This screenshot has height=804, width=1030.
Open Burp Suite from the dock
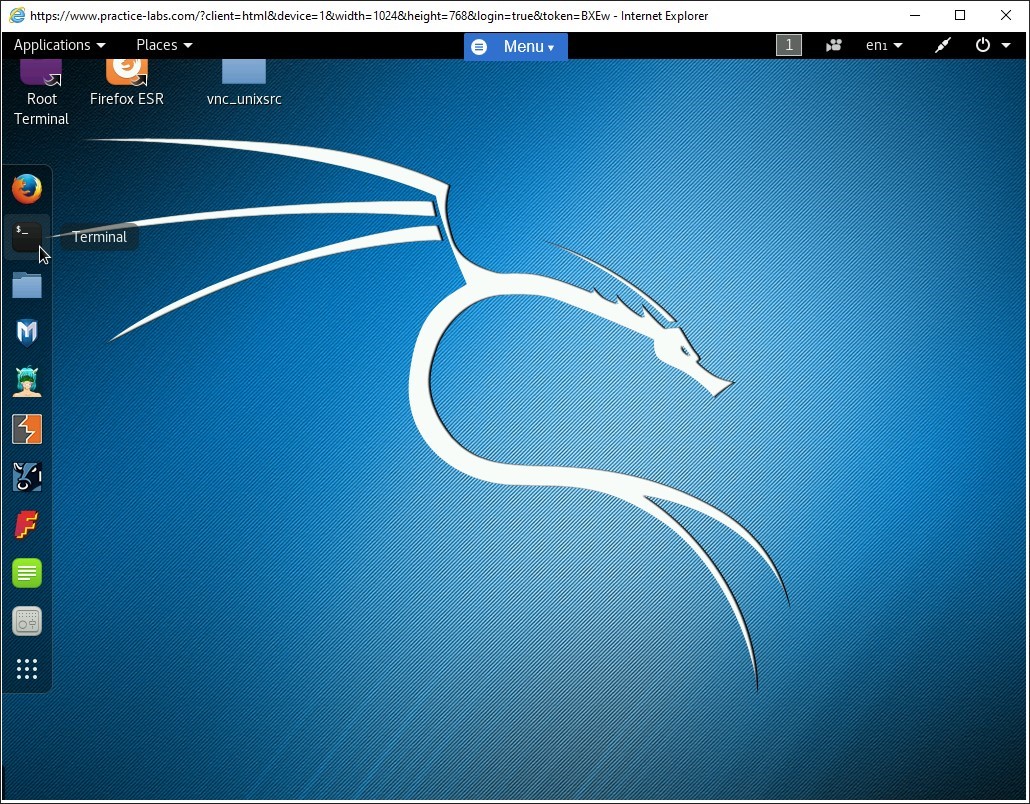(27, 429)
